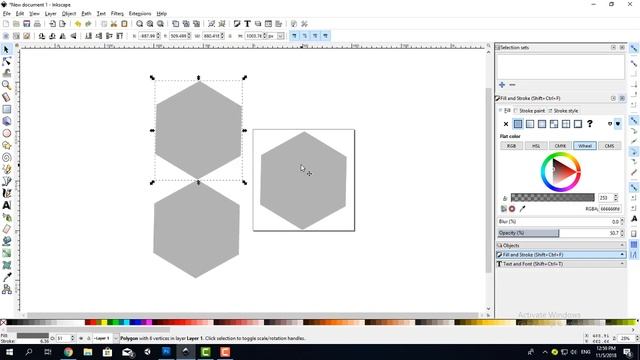Image resolution: width=640 pixels, height=360 pixels.
Task: Increase the opacity spinner value
Action: (622, 231)
